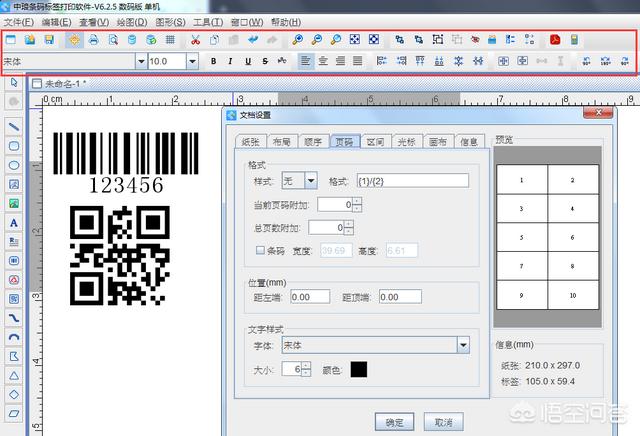
Task: Click the Open file folder icon
Action: tap(30, 40)
